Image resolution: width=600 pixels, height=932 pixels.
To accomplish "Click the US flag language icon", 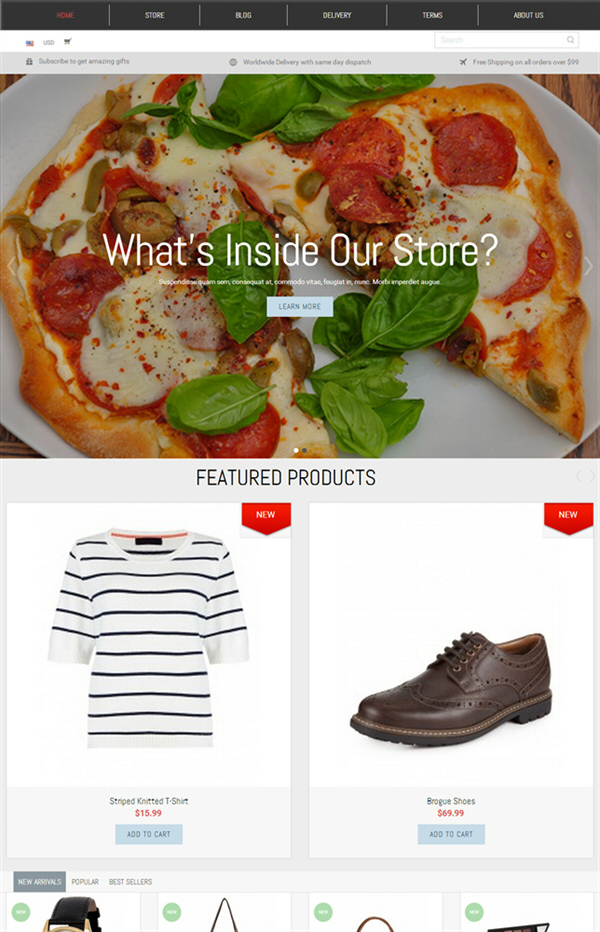I will [30, 43].
